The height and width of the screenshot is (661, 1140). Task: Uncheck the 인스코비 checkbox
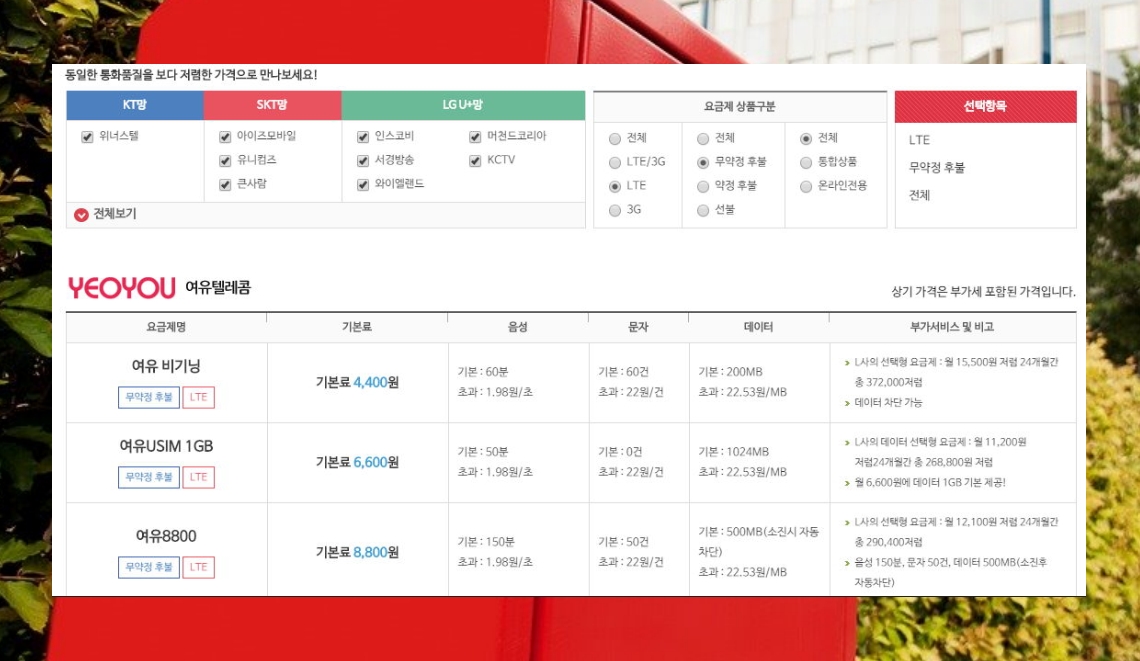pyautogui.click(x=363, y=137)
